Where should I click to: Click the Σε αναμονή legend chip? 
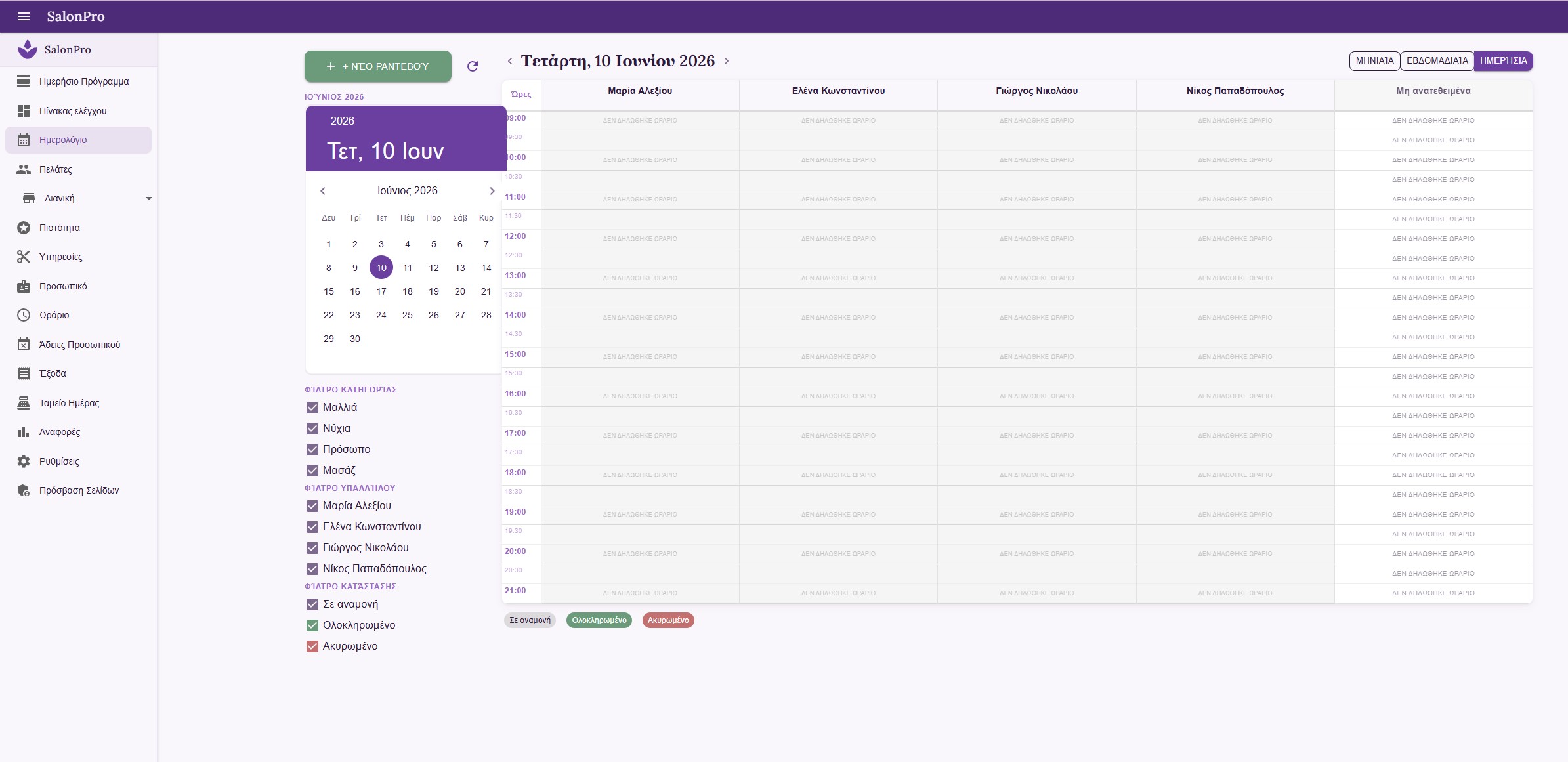(x=530, y=620)
